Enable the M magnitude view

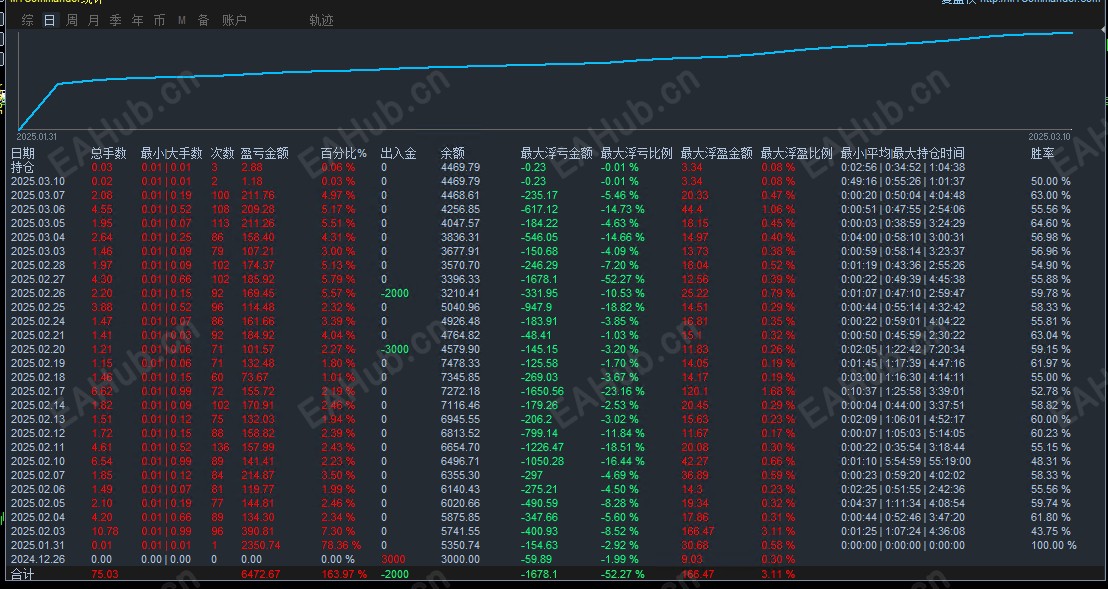(179, 19)
